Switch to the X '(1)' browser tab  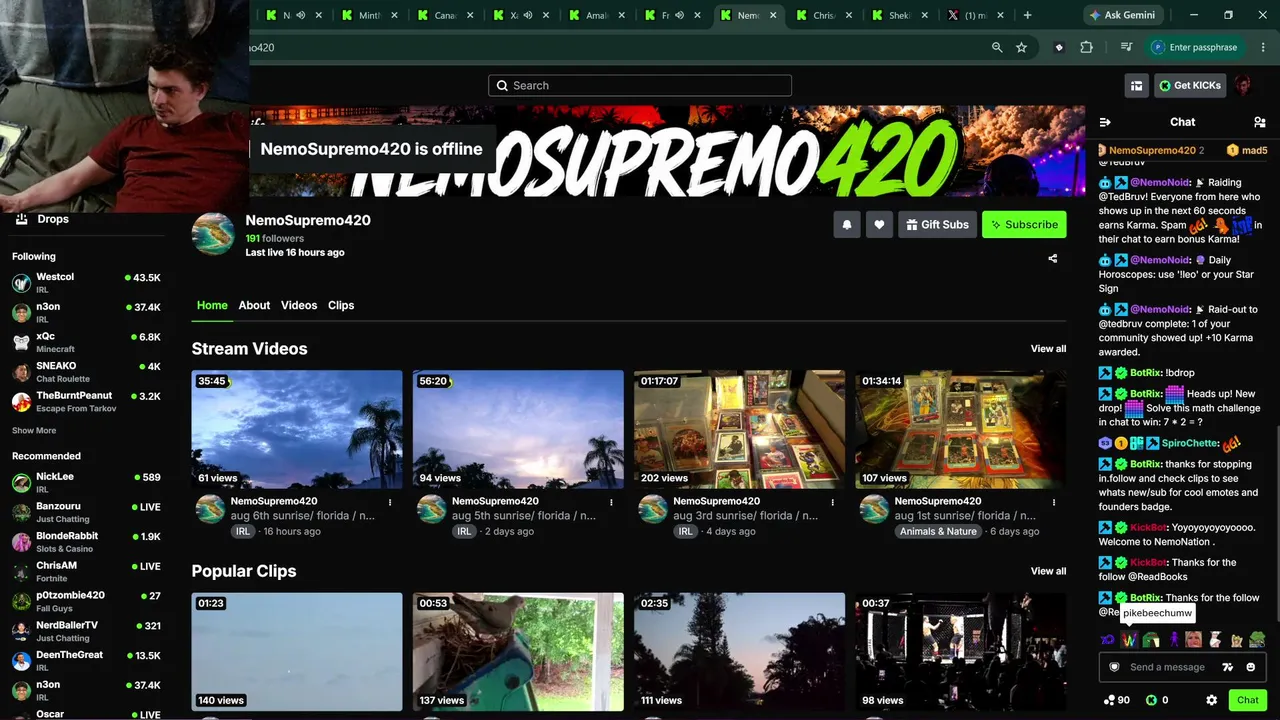975,15
